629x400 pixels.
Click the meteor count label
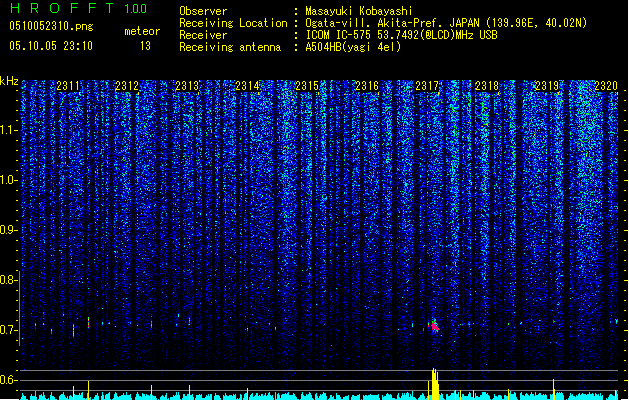(142, 31)
